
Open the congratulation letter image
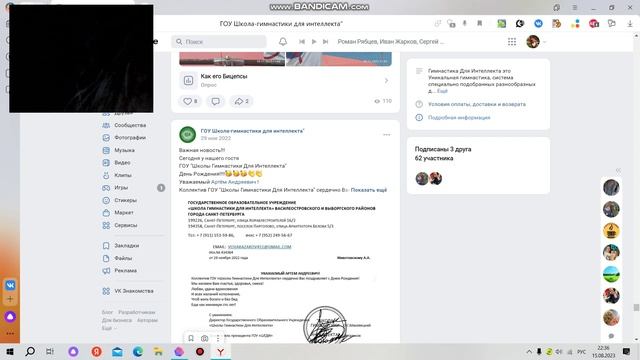point(285,270)
